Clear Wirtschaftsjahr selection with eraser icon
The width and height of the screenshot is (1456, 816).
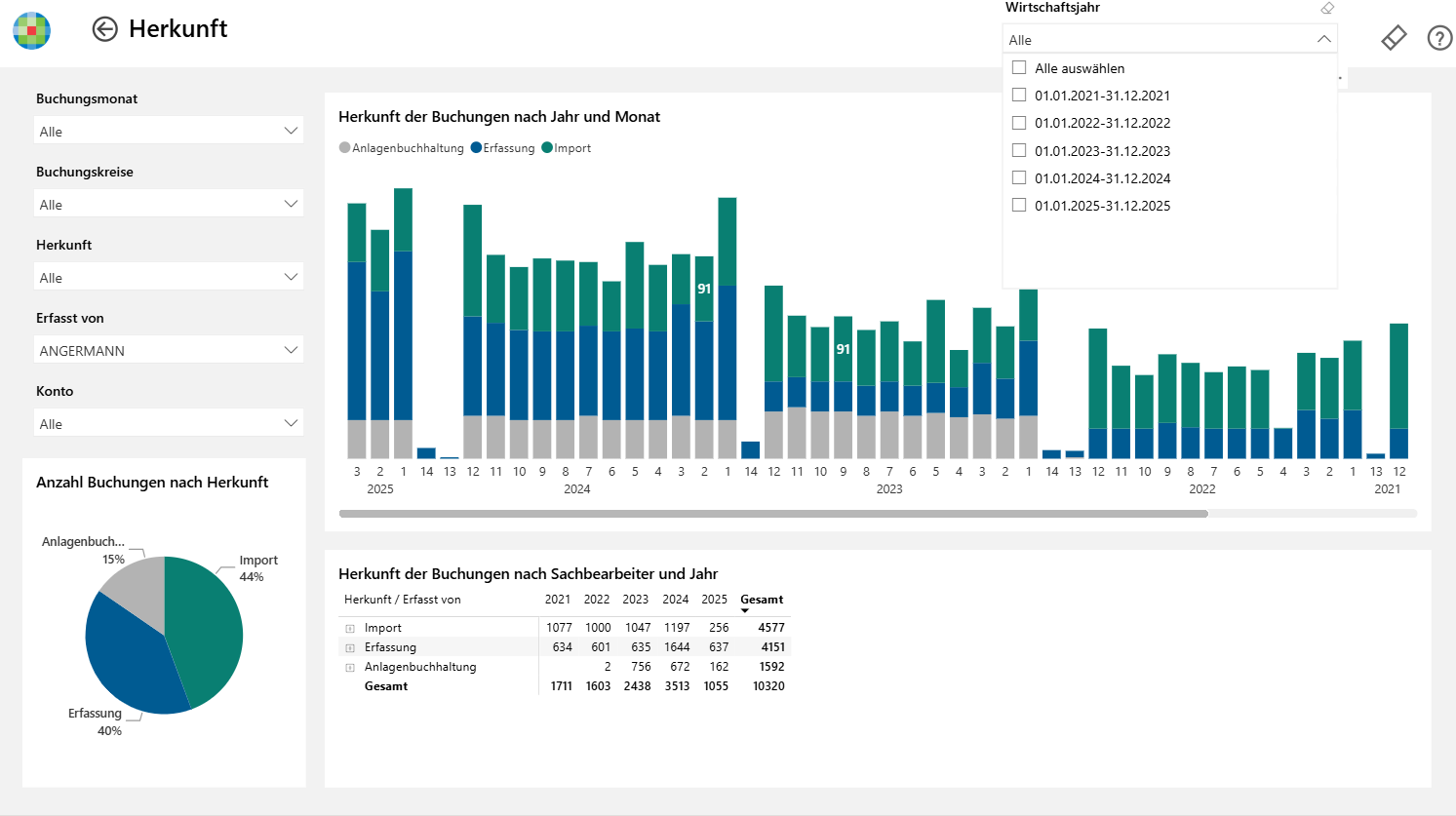point(1327,8)
